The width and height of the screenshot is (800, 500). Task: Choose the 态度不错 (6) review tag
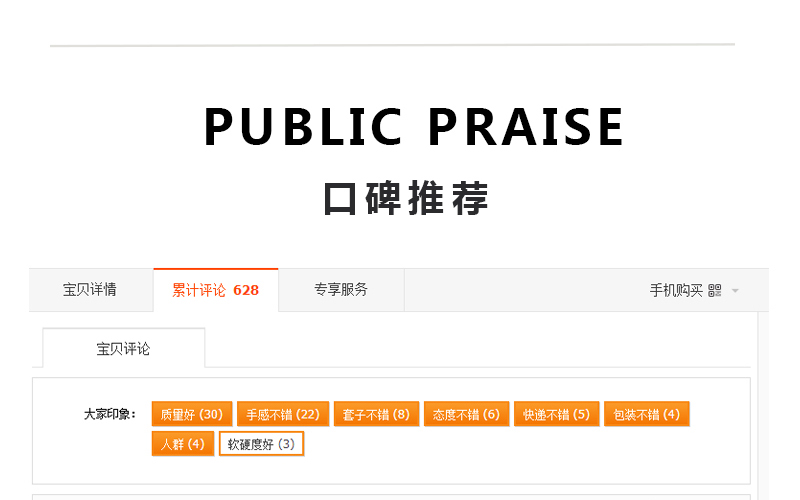pos(466,414)
